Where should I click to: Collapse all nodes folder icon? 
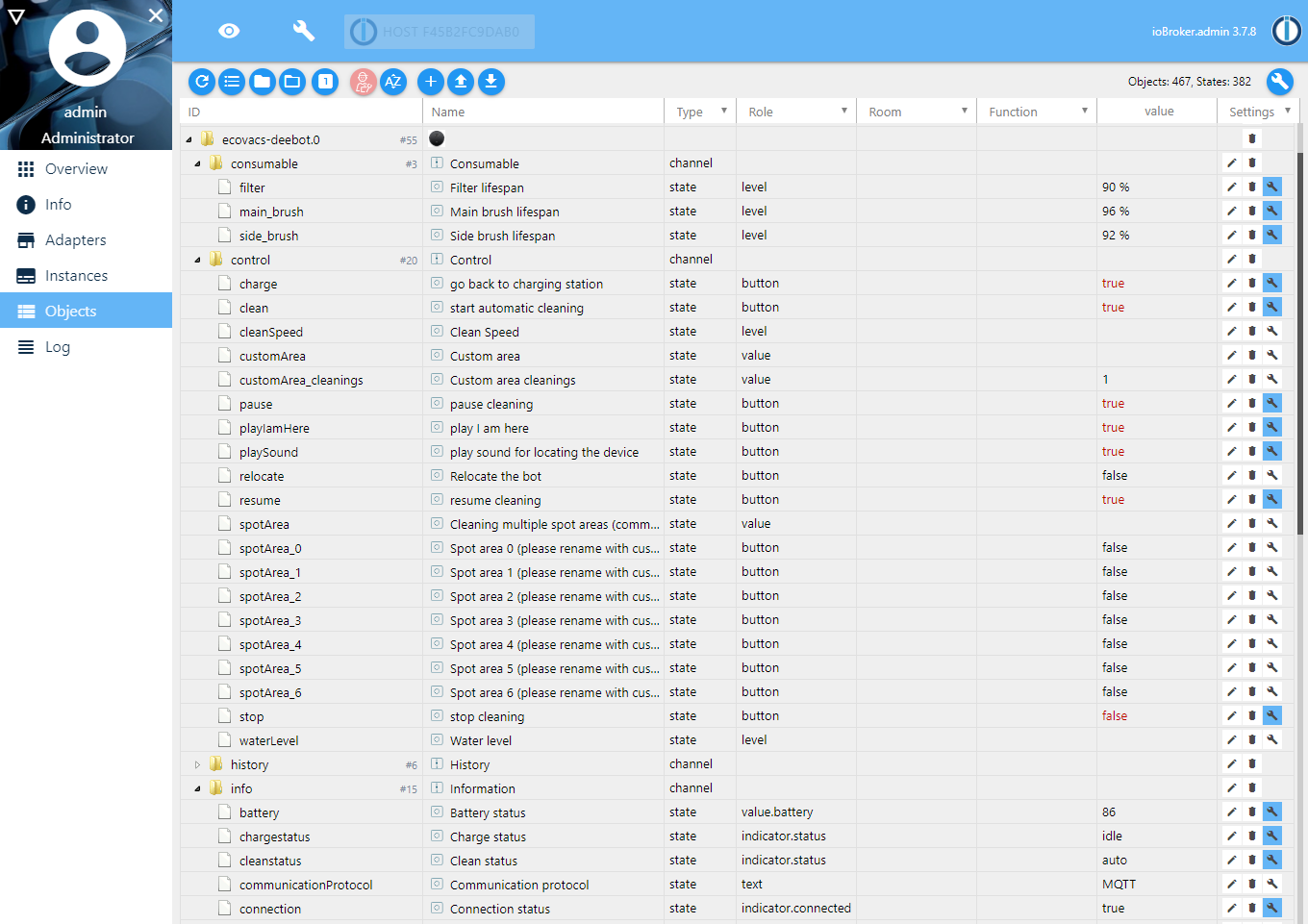(263, 82)
